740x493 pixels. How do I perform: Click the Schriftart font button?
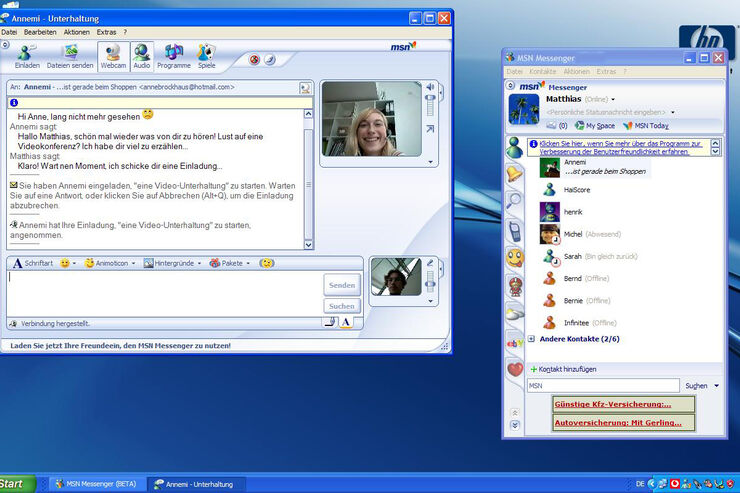pos(33,263)
